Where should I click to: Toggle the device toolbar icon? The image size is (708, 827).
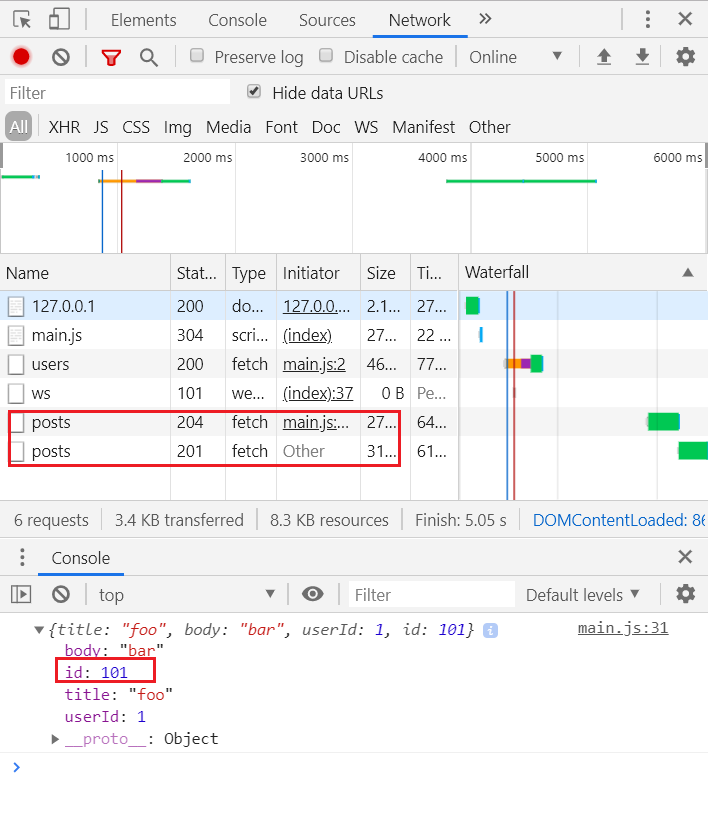(59, 20)
